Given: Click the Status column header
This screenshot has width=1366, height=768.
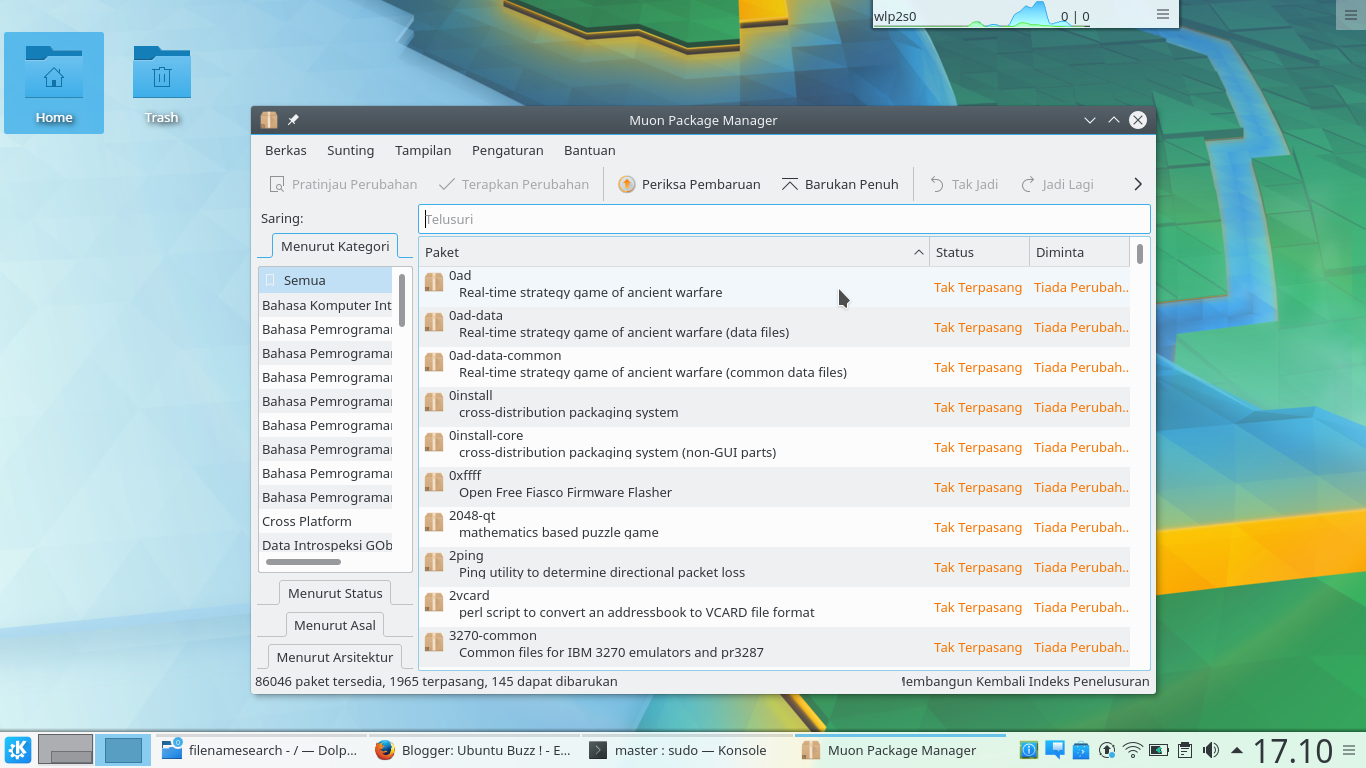Looking at the screenshot, I should click(x=979, y=252).
